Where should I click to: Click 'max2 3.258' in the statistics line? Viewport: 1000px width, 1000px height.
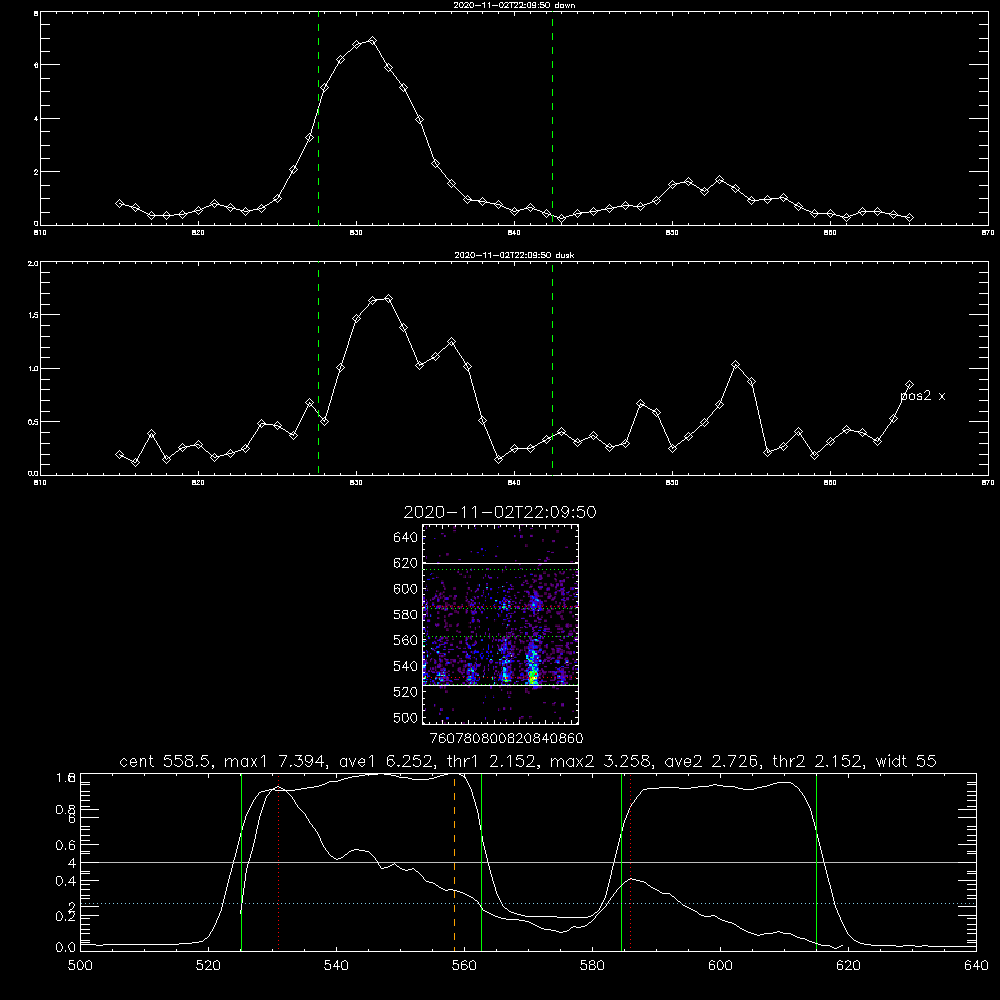point(601,761)
